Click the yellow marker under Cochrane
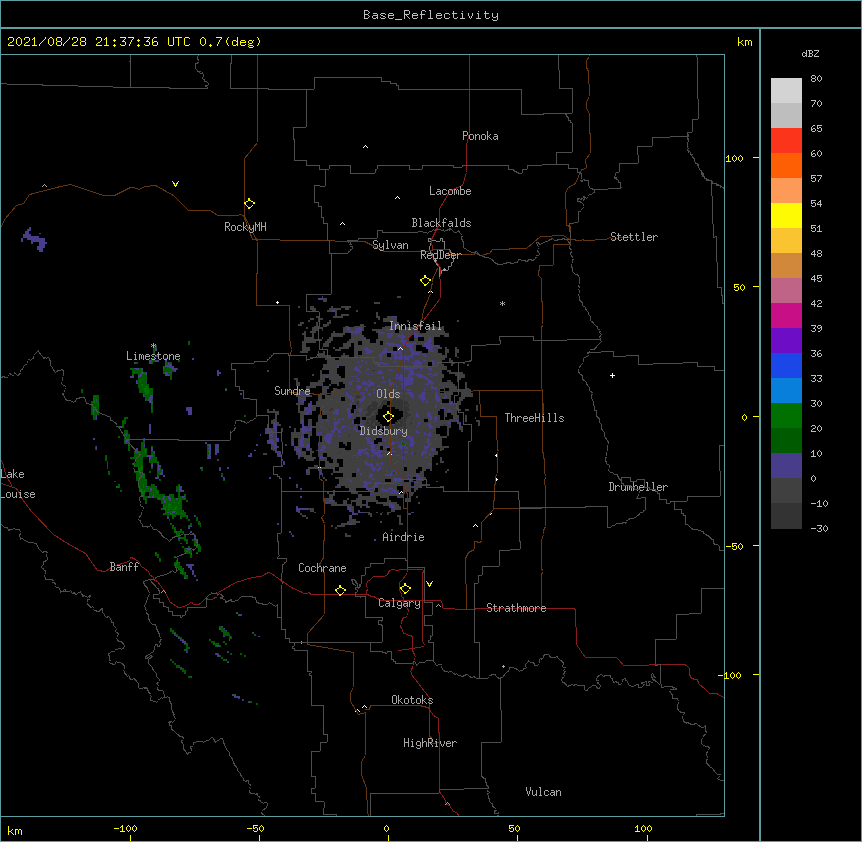Screen dimensions: 862x842 tap(340, 590)
